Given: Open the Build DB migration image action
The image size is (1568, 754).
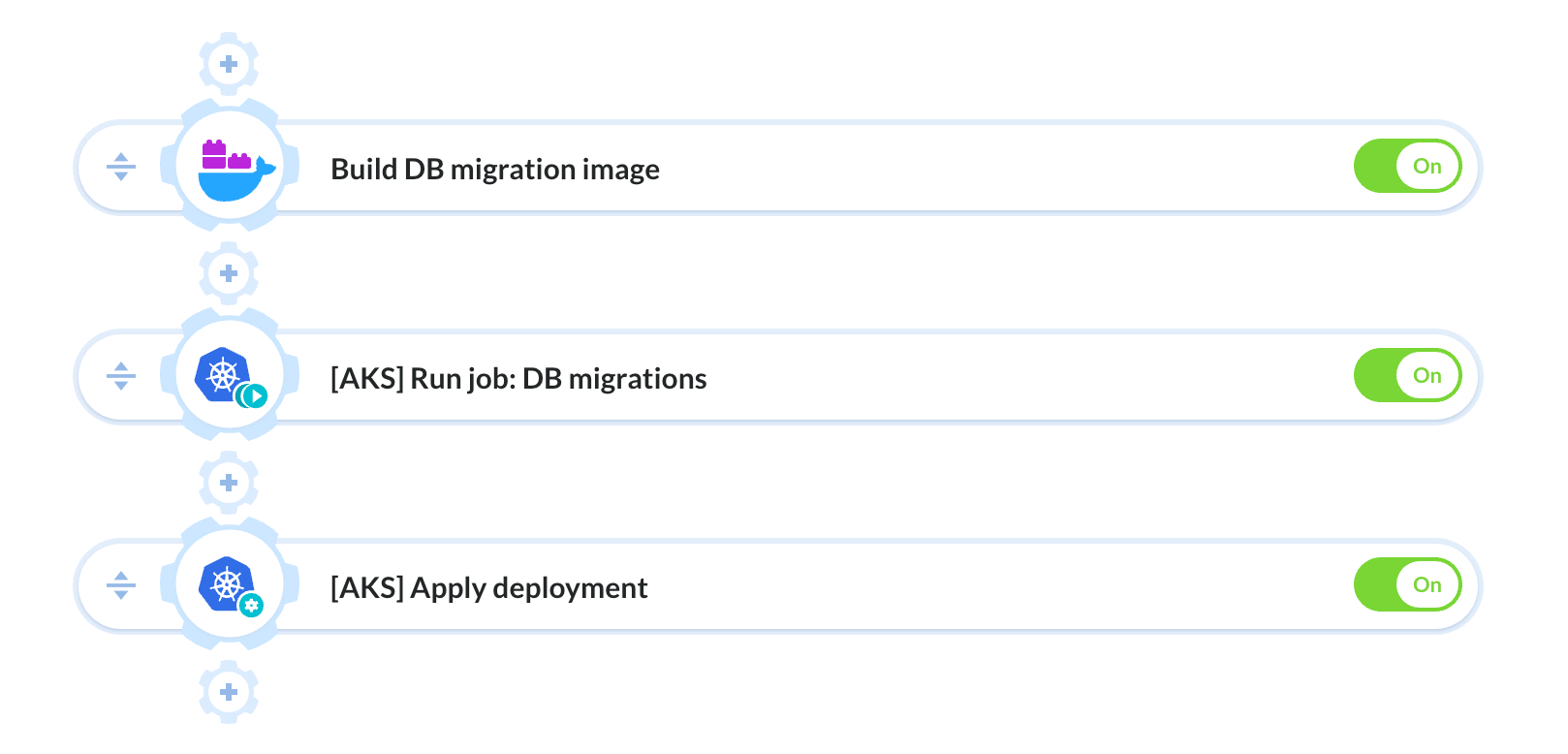Looking at the screenshot, I should tap(495, 170).
